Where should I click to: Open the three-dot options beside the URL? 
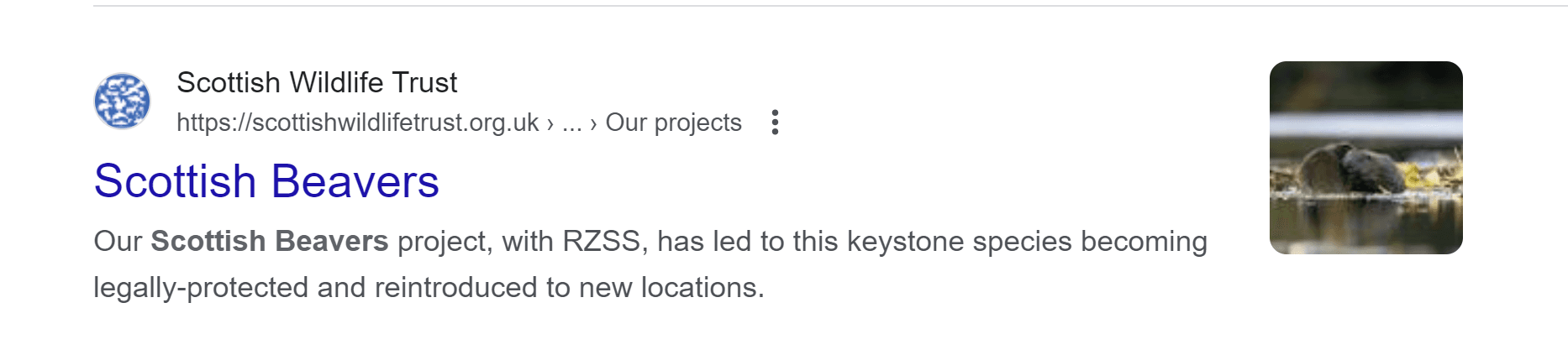coord(775,123)
